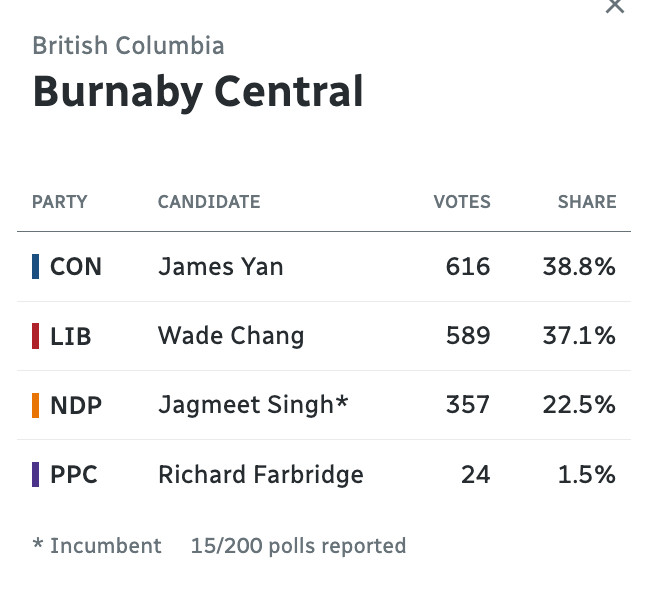Click the CANDIDATE column header
Viewport: 656px width, 590px height.
(209, 202)
